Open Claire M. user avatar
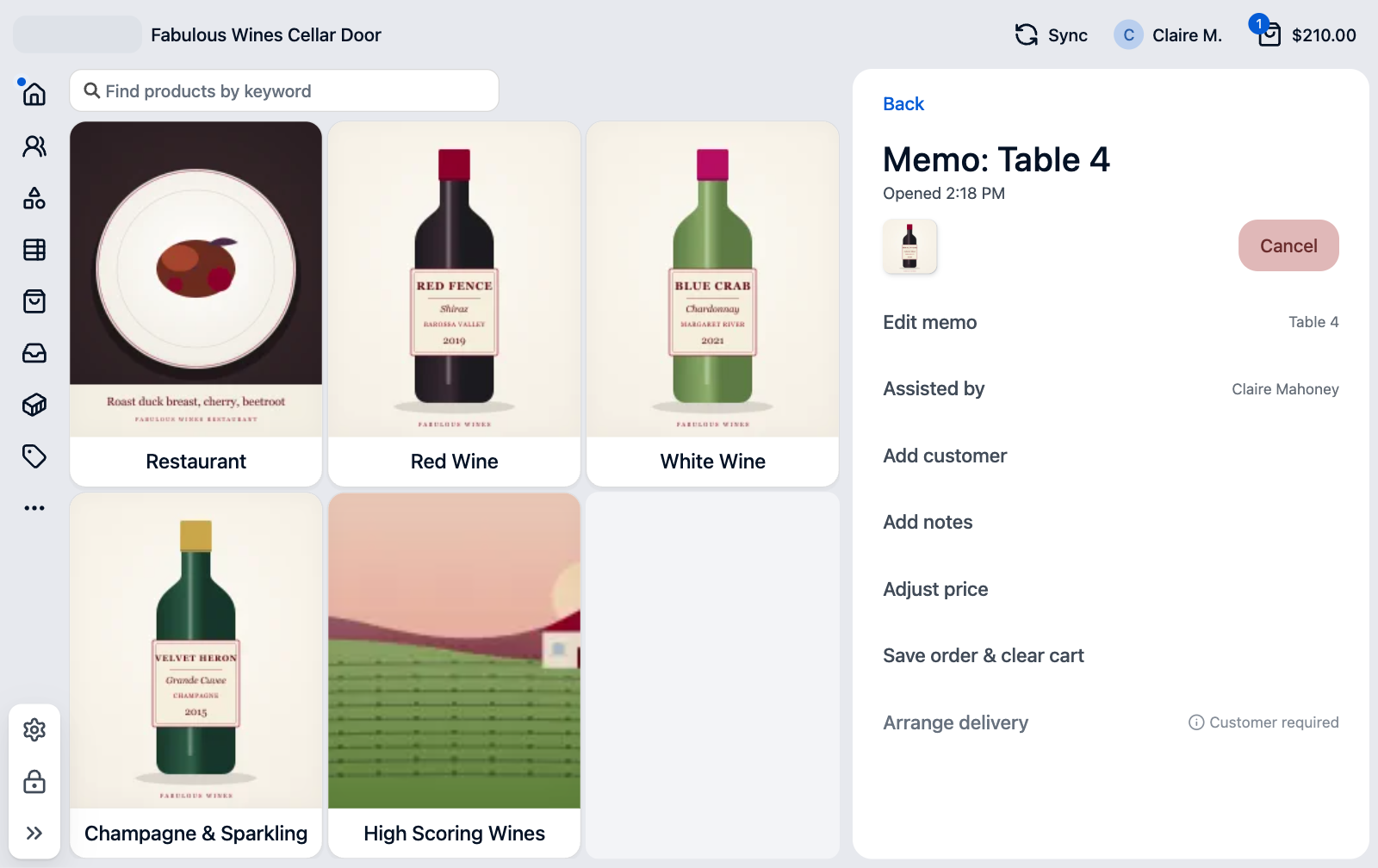This screenshot has height=868, width=1378. tap(1128, 34)
